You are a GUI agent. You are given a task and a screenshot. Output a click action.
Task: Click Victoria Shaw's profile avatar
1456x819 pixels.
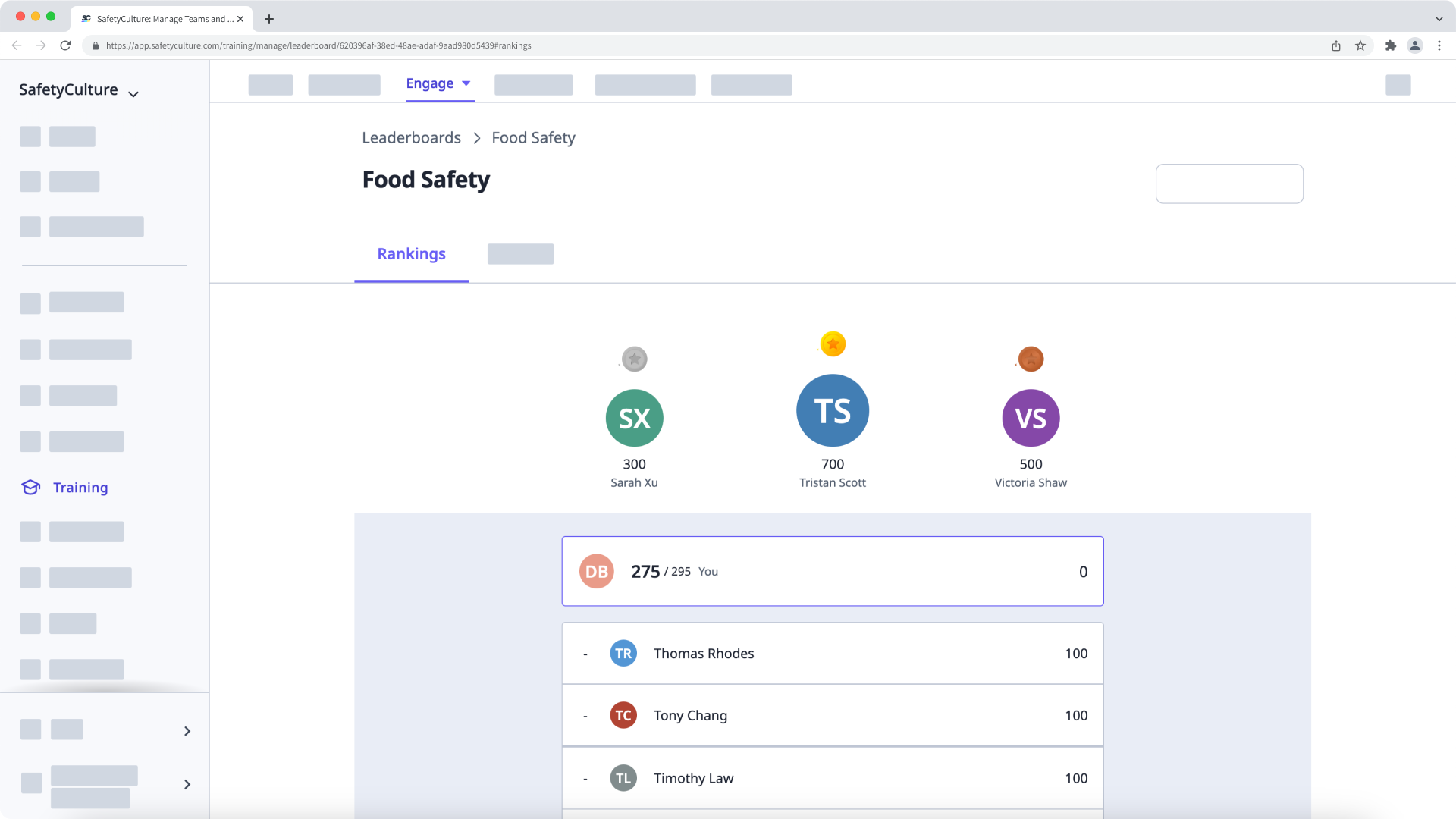[x=1030, y=418]
